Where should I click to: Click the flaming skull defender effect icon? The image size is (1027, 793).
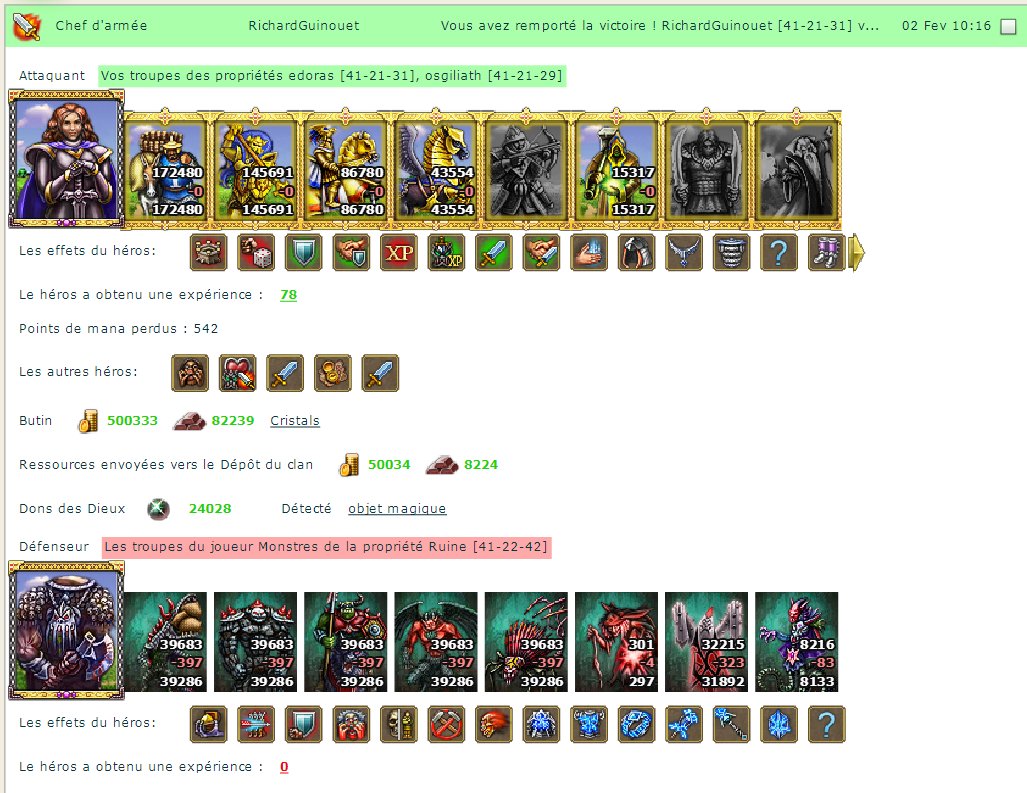pyautogui.click(x=494, y=724)
